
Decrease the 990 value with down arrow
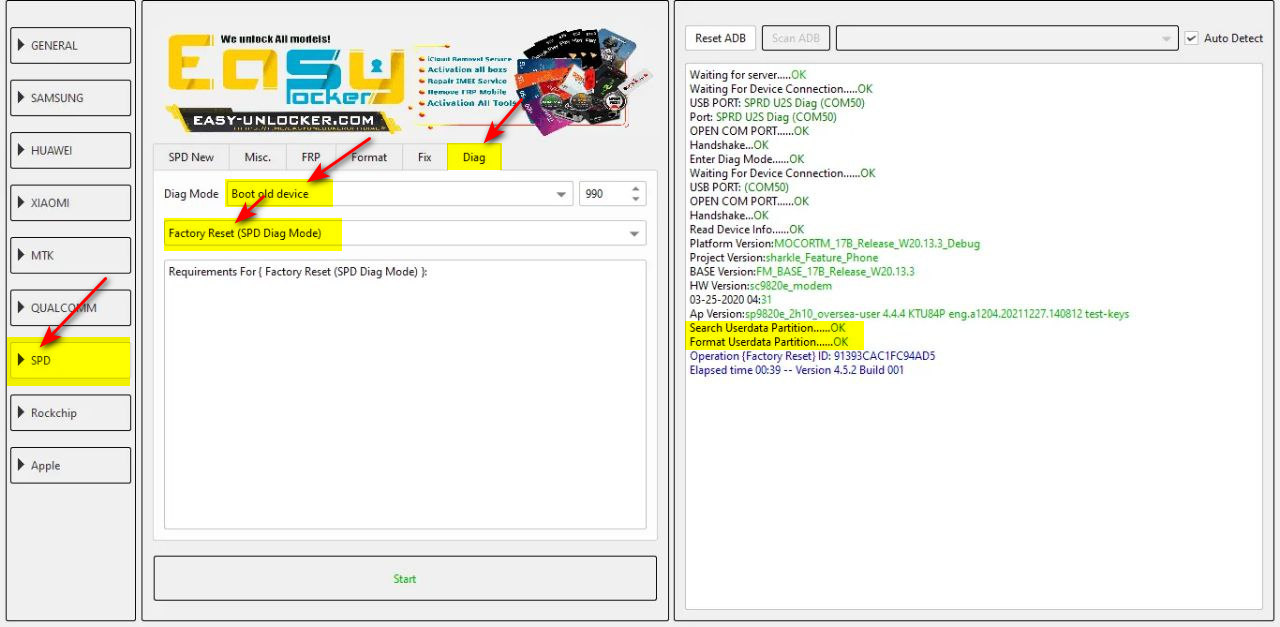tap(636, 200)
